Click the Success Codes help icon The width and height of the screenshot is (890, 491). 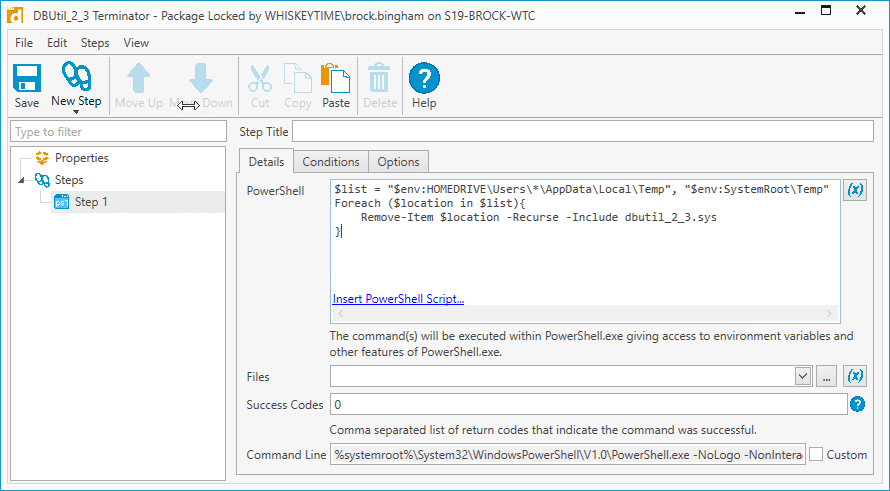[x=857, y=404]
